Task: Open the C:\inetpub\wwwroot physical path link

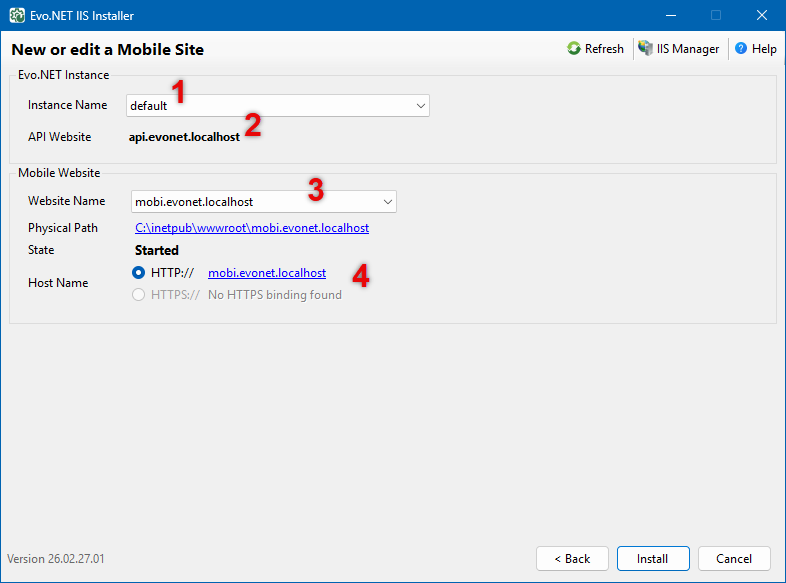Action: pos(252,228)
